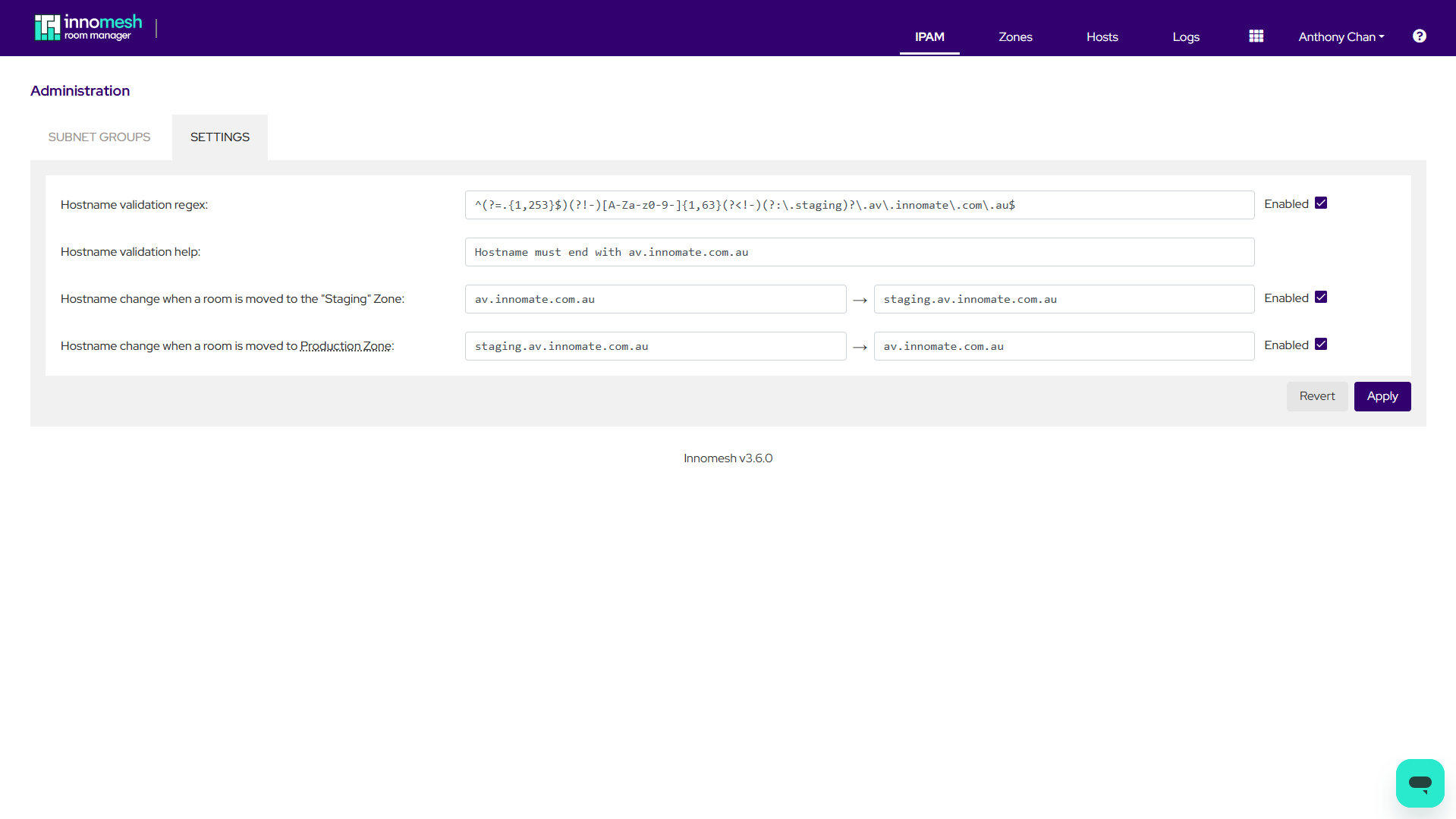Open the Anthony Chan user dropdown

point(1340,36)
